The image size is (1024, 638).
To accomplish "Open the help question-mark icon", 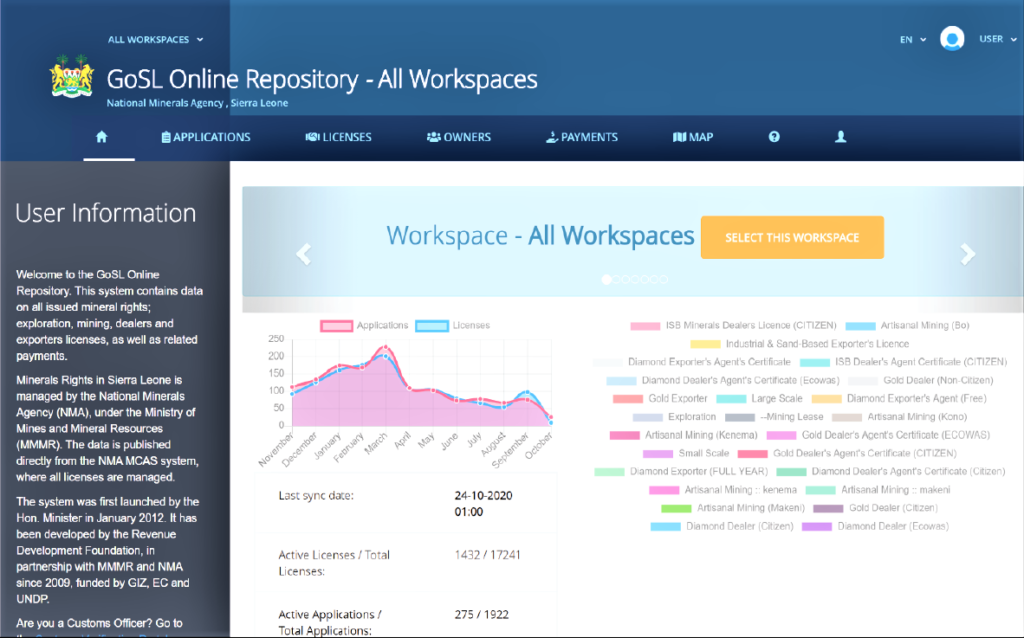I will pos(774,136).
